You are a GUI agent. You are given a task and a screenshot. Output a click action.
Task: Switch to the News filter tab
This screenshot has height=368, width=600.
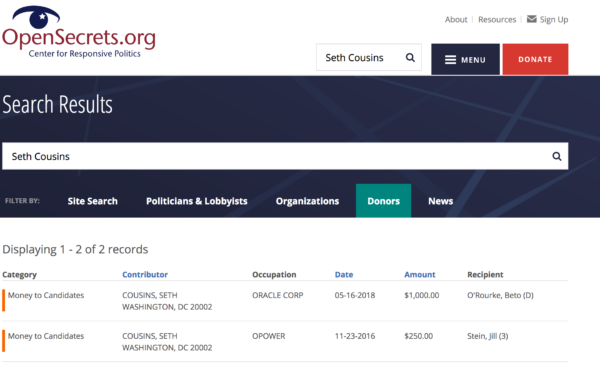point(440,201)
